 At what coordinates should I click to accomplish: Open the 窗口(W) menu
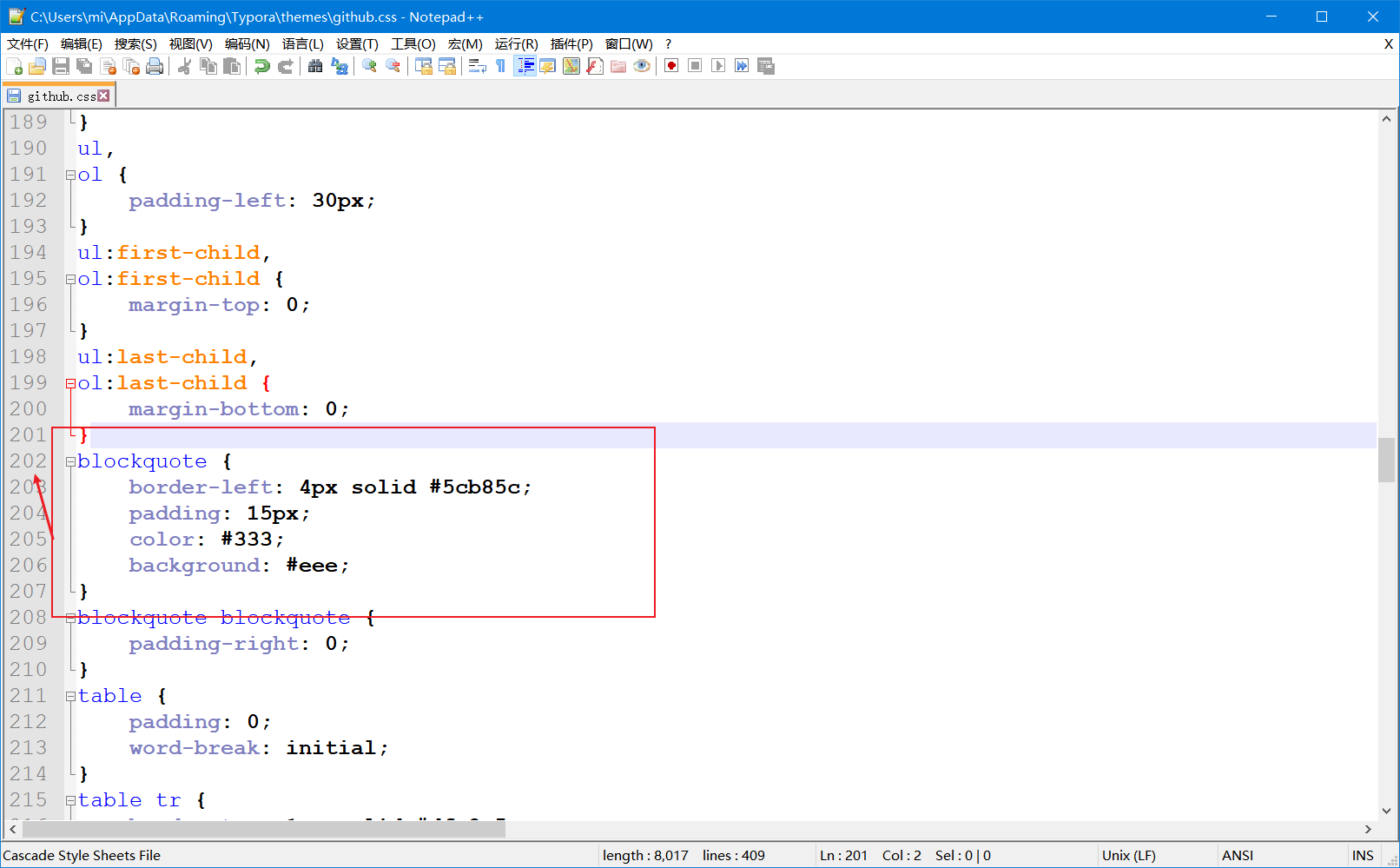pyautogui.click(x=629, y=43)
